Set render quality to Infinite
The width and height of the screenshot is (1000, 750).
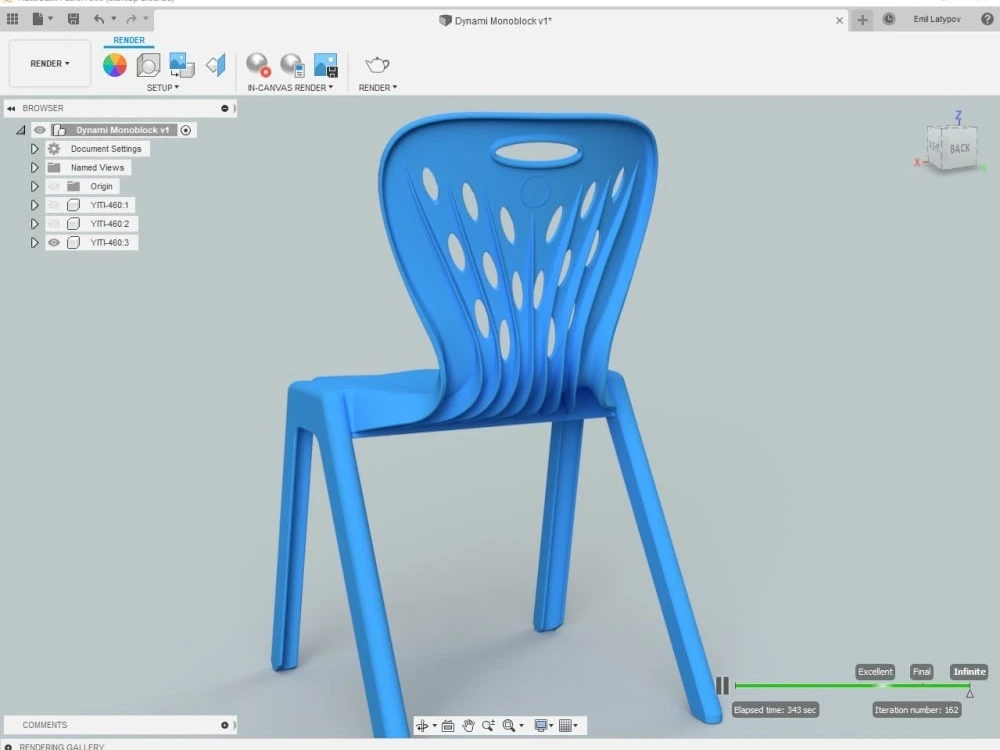click(x=969, y=672)
